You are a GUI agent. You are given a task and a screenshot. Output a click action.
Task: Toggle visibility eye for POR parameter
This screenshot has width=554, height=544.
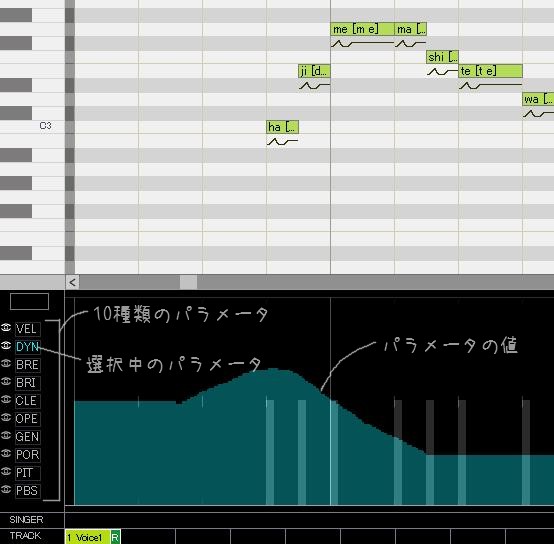(6, 454)
